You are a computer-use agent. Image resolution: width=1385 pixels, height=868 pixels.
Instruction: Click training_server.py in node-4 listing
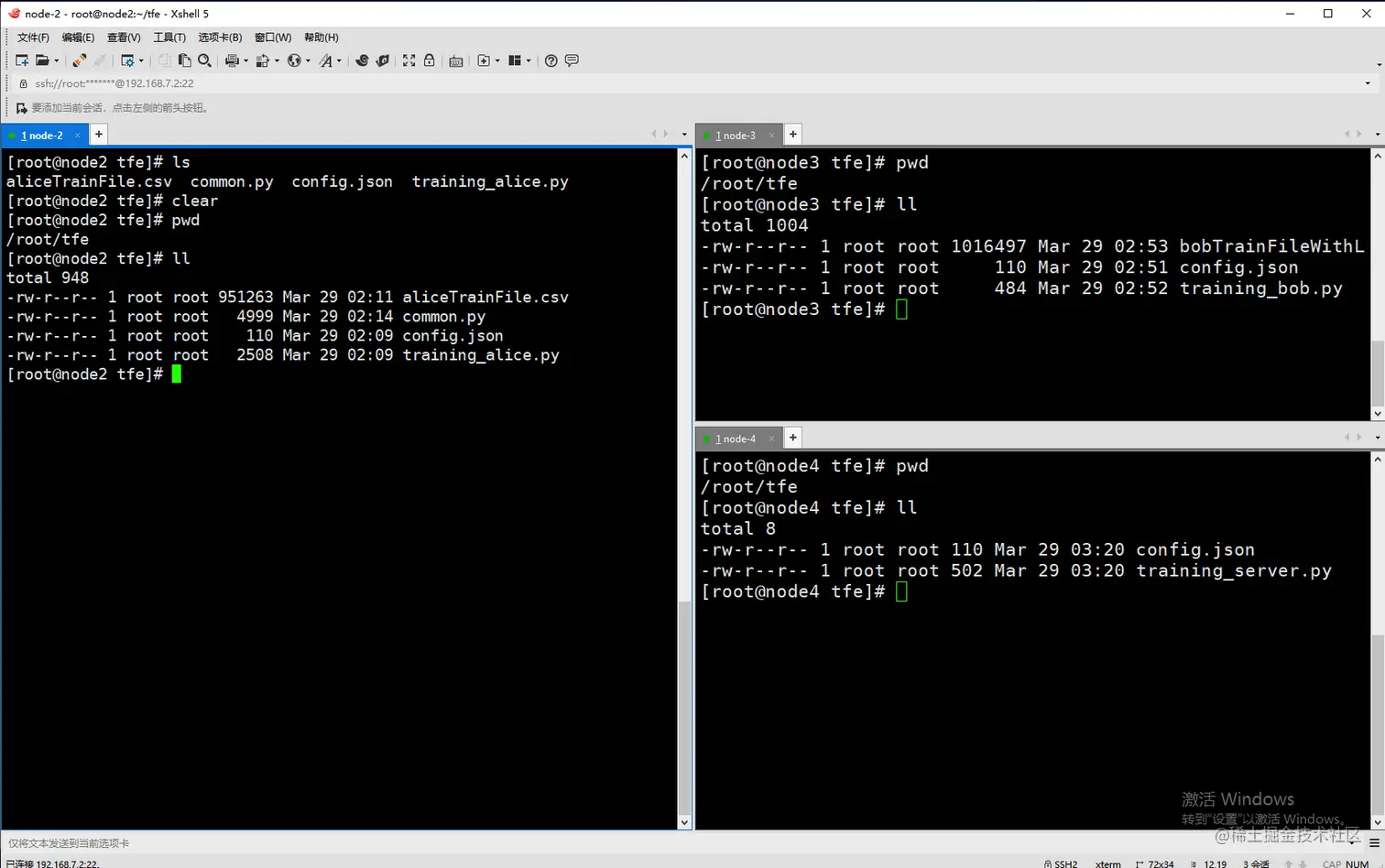[1234, 570]
